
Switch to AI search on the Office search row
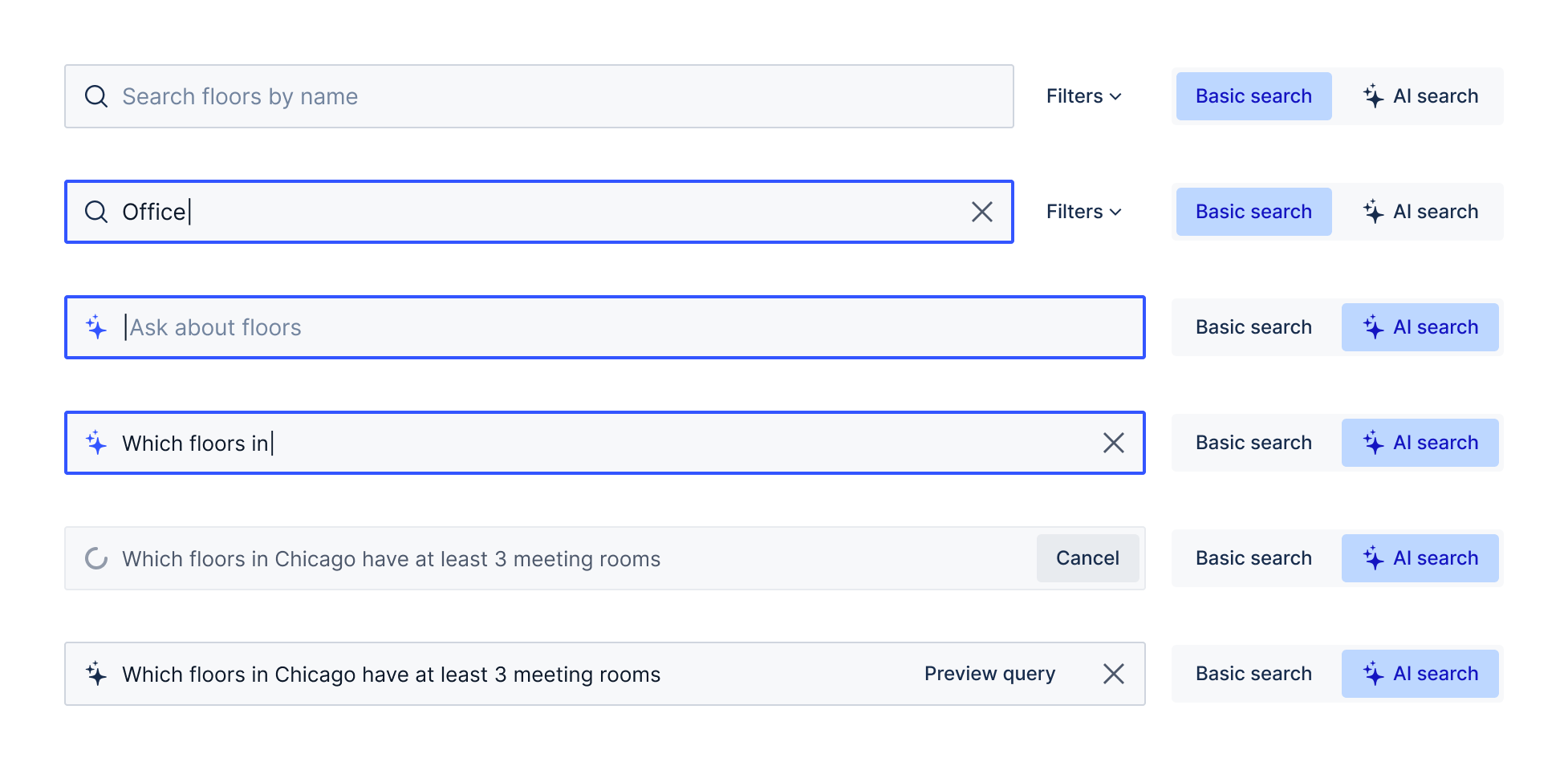[1422, 211]
